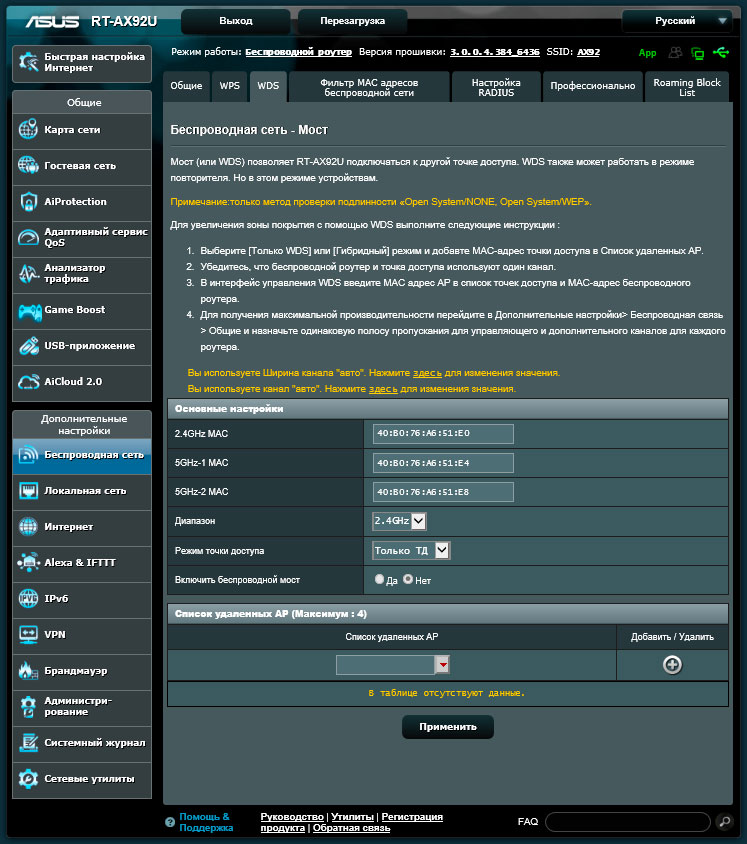Select Да for wireless bridge

[379, 579]
